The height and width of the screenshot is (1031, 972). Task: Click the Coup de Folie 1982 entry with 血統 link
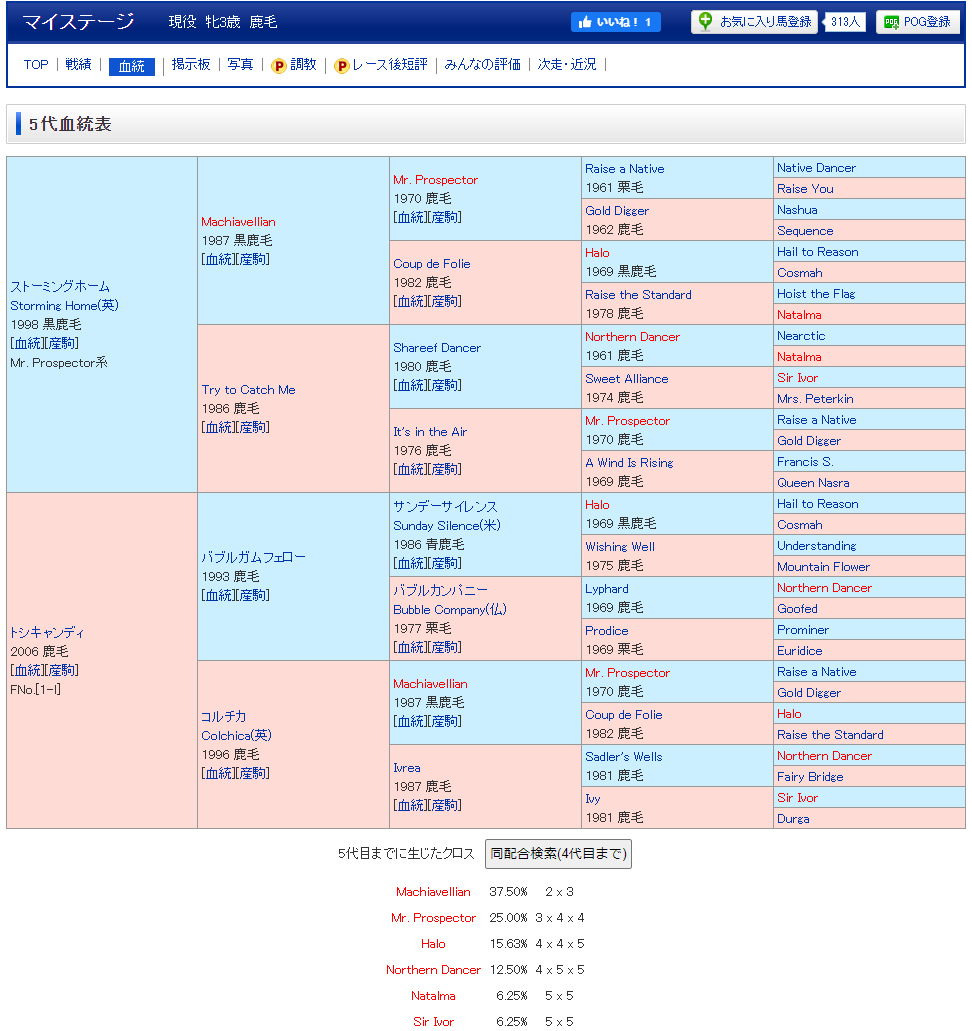click(431, 264)
